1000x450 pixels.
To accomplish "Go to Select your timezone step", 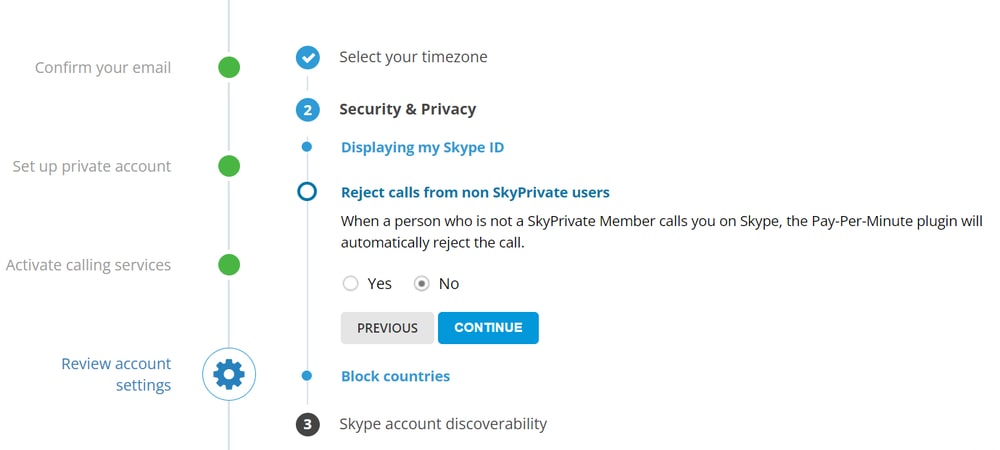I will pyautogui.click(x=413, y=57).
